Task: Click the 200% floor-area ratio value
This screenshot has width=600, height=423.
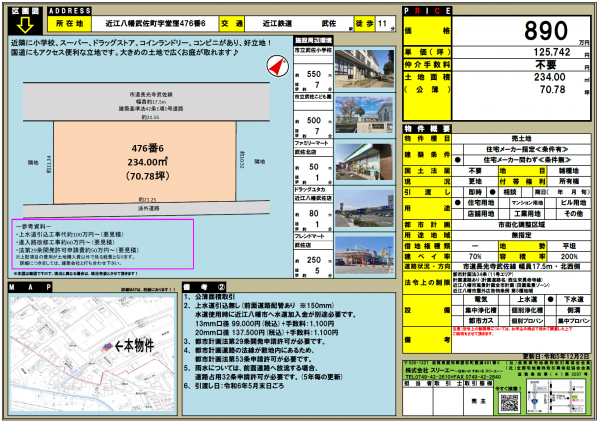Action: click(569, 256)
